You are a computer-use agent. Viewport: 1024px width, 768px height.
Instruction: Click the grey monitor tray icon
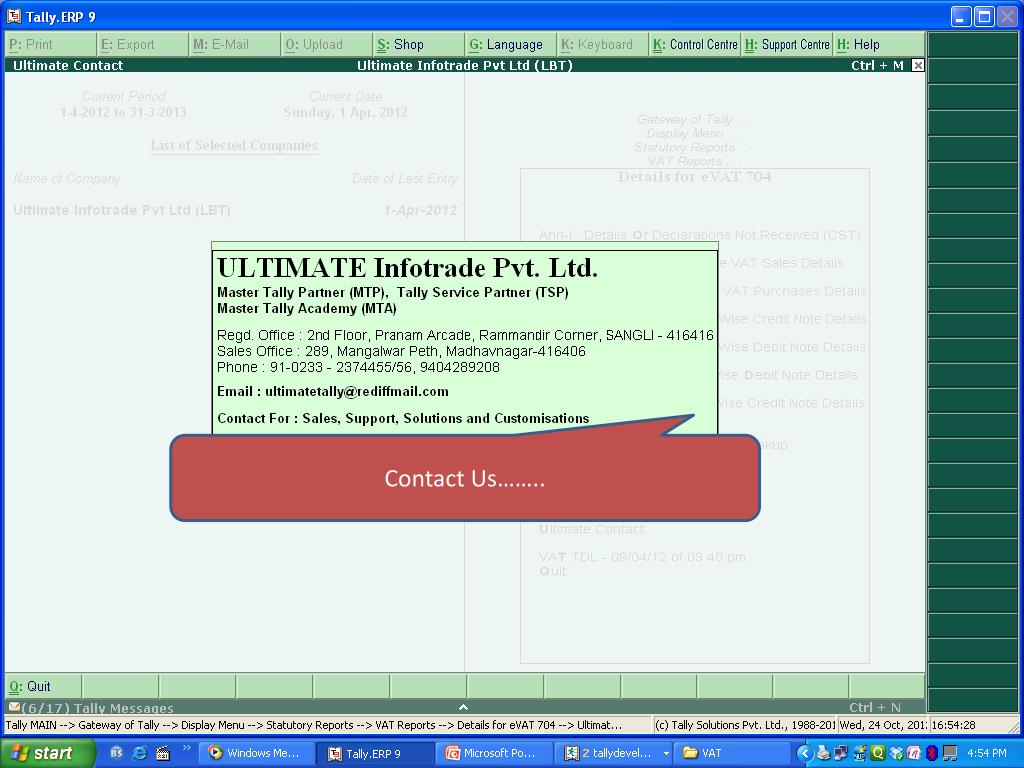pyautogui.click(x=950, y=753)
